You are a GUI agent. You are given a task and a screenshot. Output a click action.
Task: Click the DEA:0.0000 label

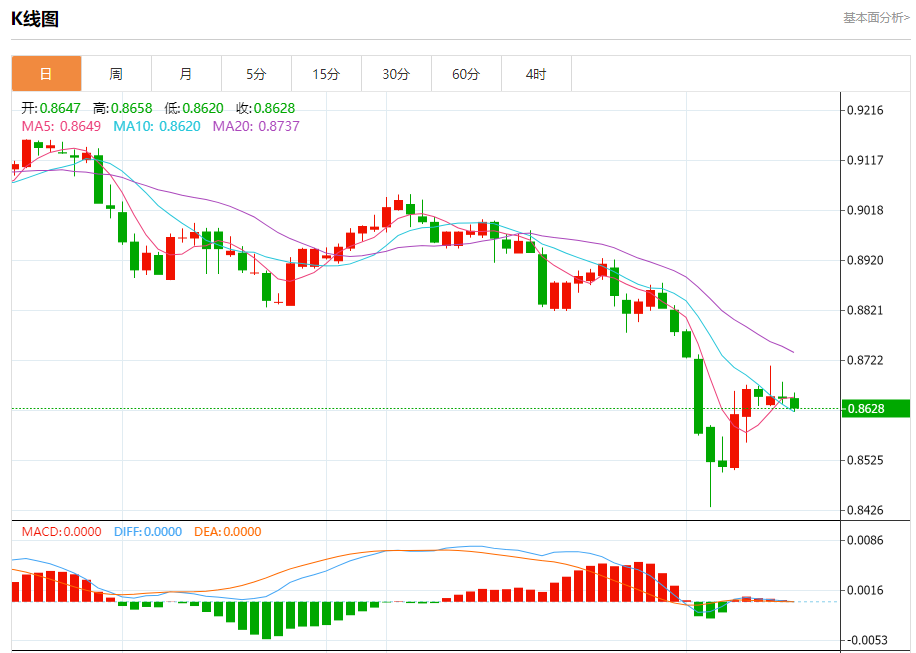pos(228,532)
